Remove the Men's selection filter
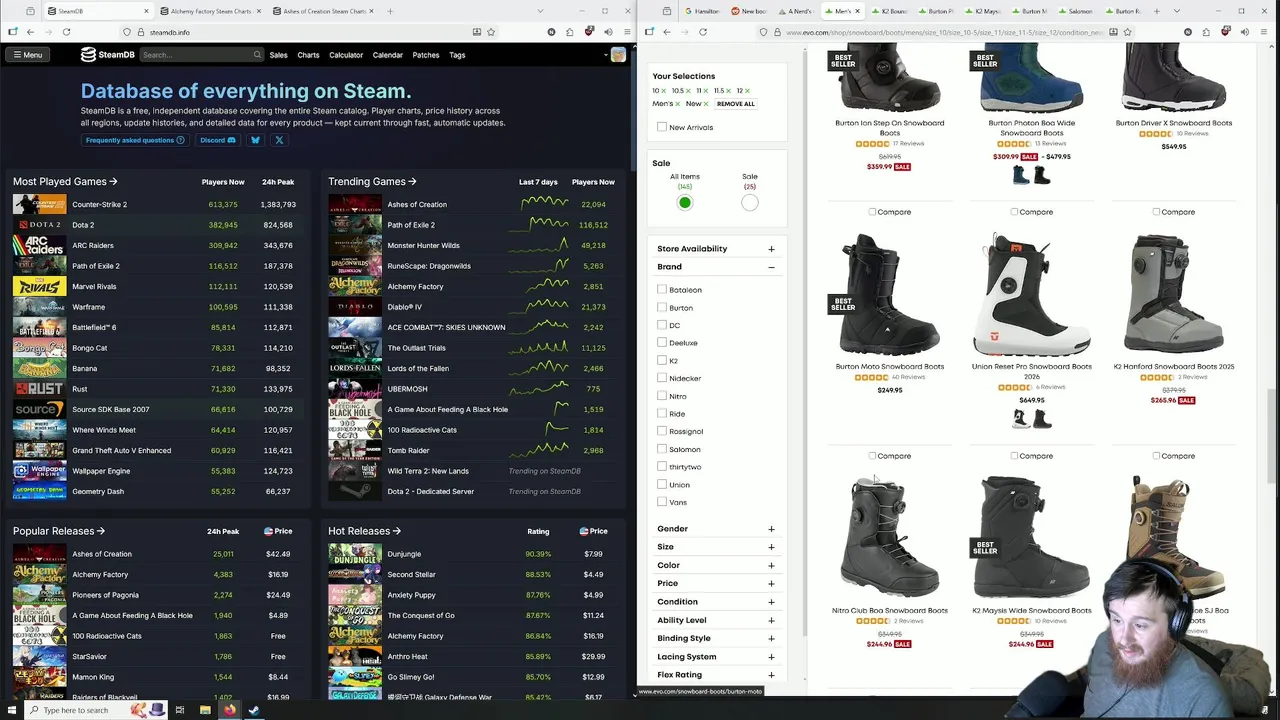Viewport: 1280px width, 720px height. tap(677, 104)
